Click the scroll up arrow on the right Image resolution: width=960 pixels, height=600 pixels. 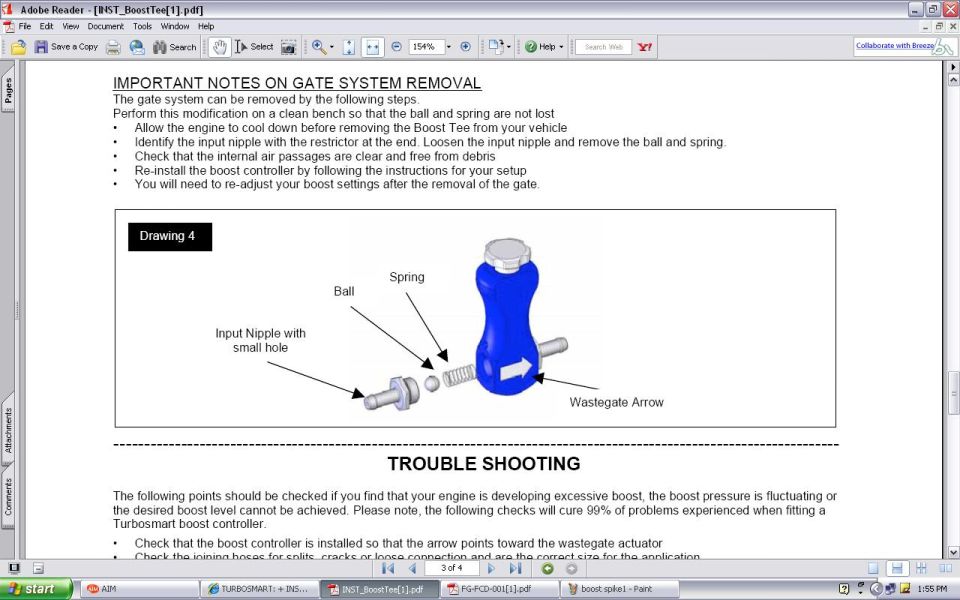point(953,79)
